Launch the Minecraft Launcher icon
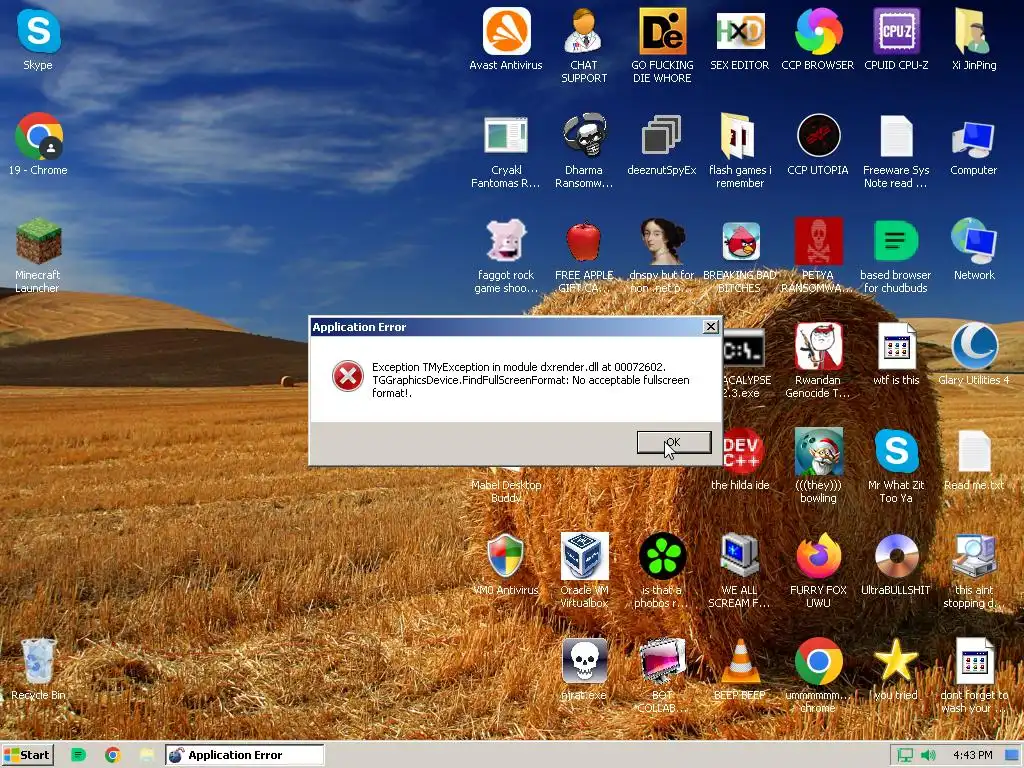Image resolution: width=1024 pixels, height=768 pixels. [x=39, y=242]
